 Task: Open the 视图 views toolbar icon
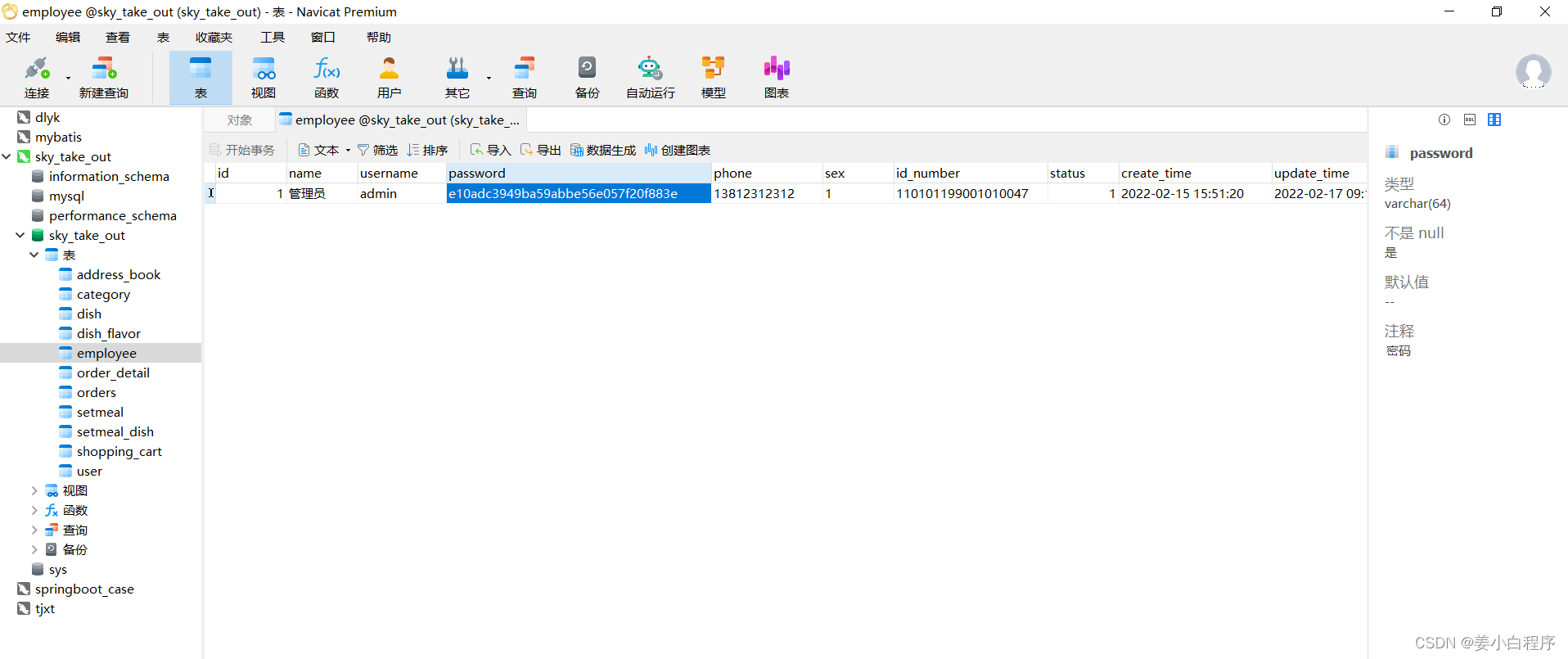(x=264, y=78)
